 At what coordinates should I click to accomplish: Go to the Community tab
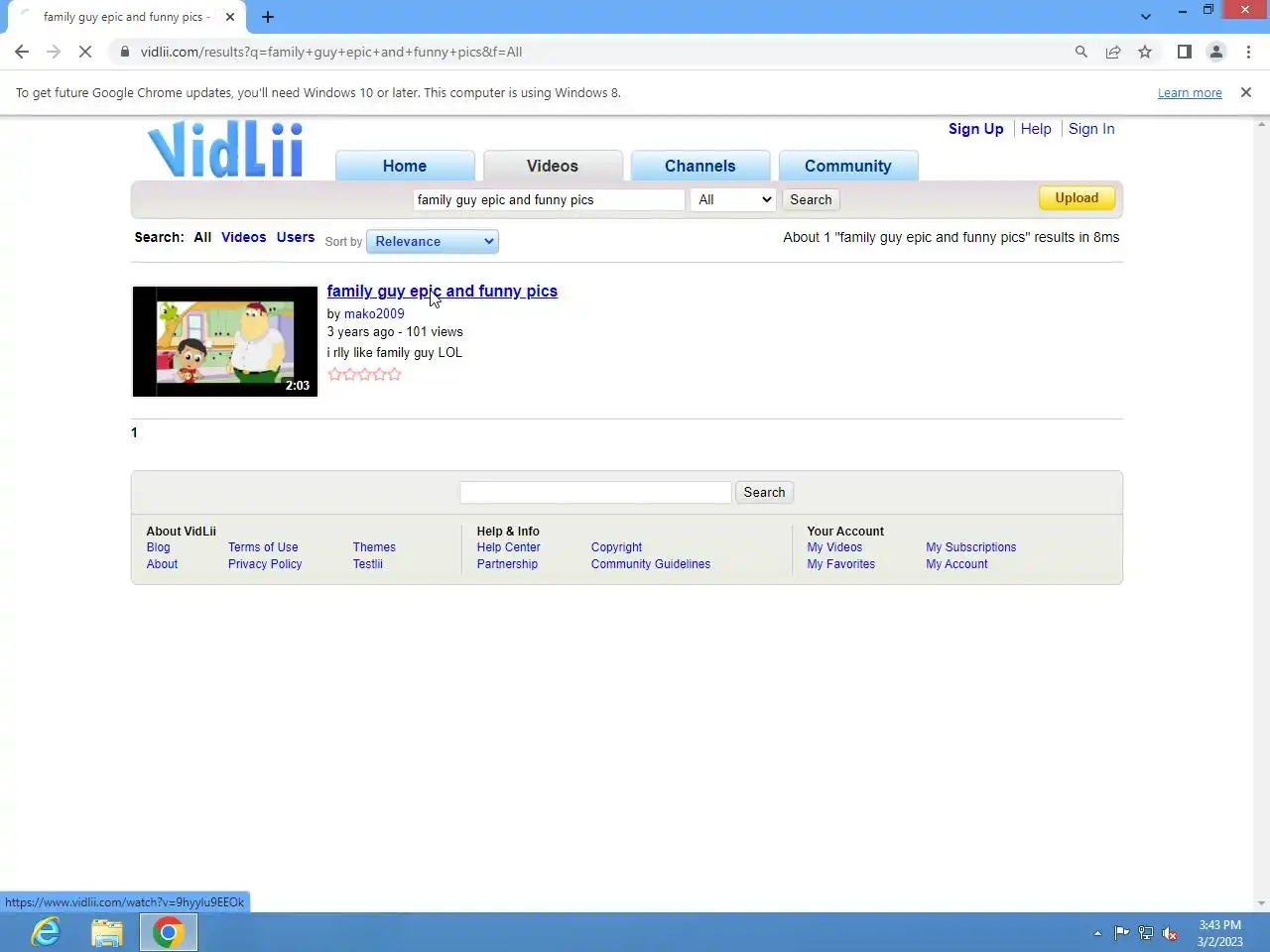click(848, 166)
